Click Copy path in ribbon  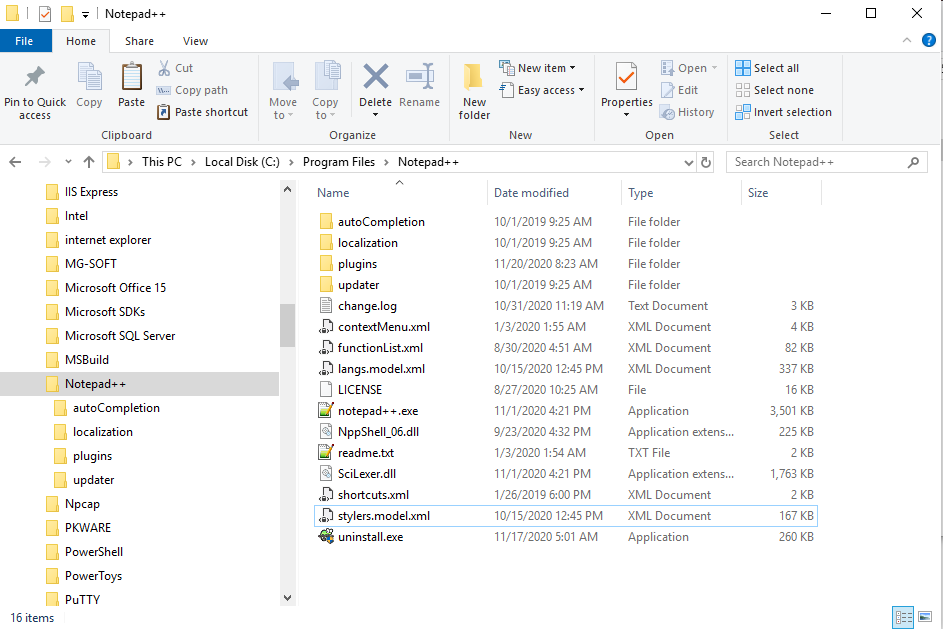pyautogui.click(x=192, y=90)
